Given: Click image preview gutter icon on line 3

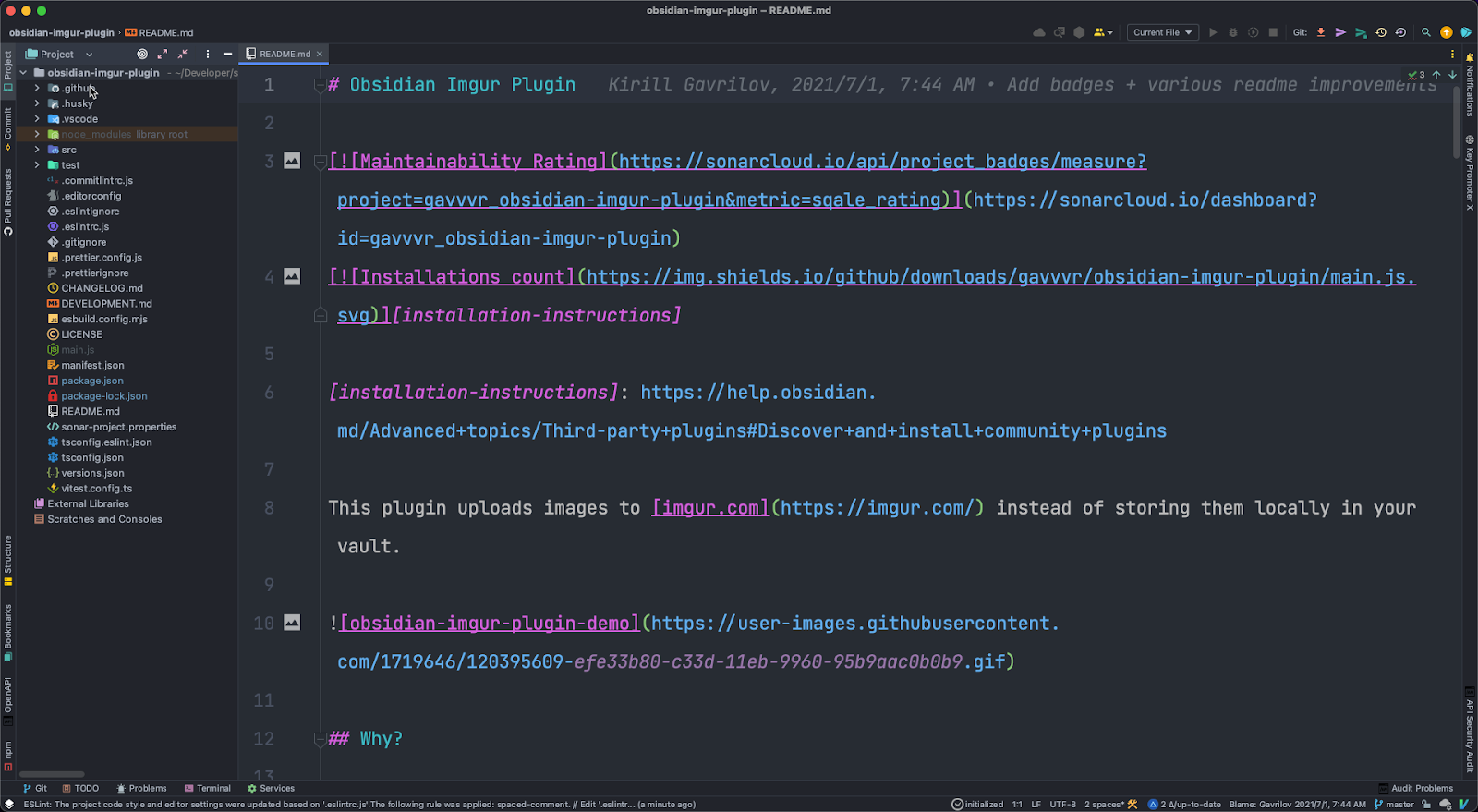Looking at the screenshot, I should pyautogui.click(x=292, y=161).
